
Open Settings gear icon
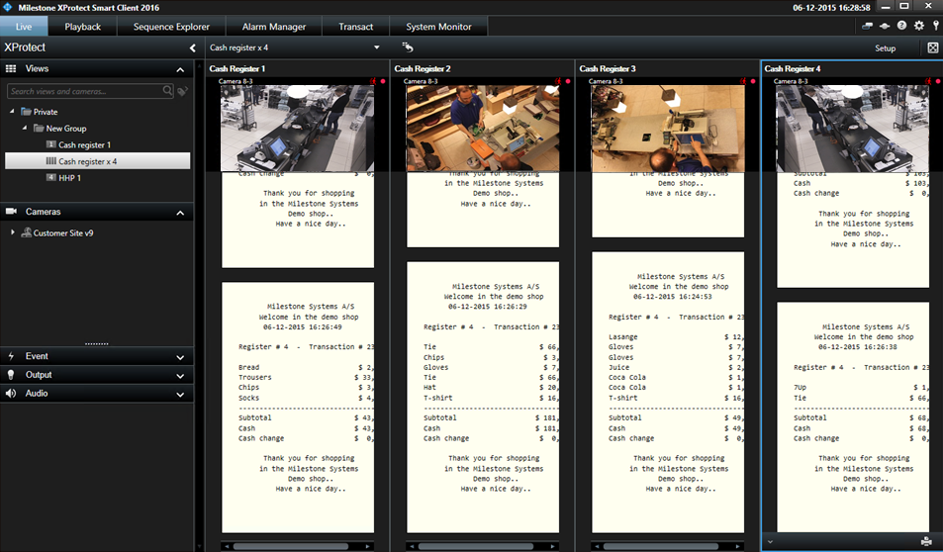tap(919, 25)
